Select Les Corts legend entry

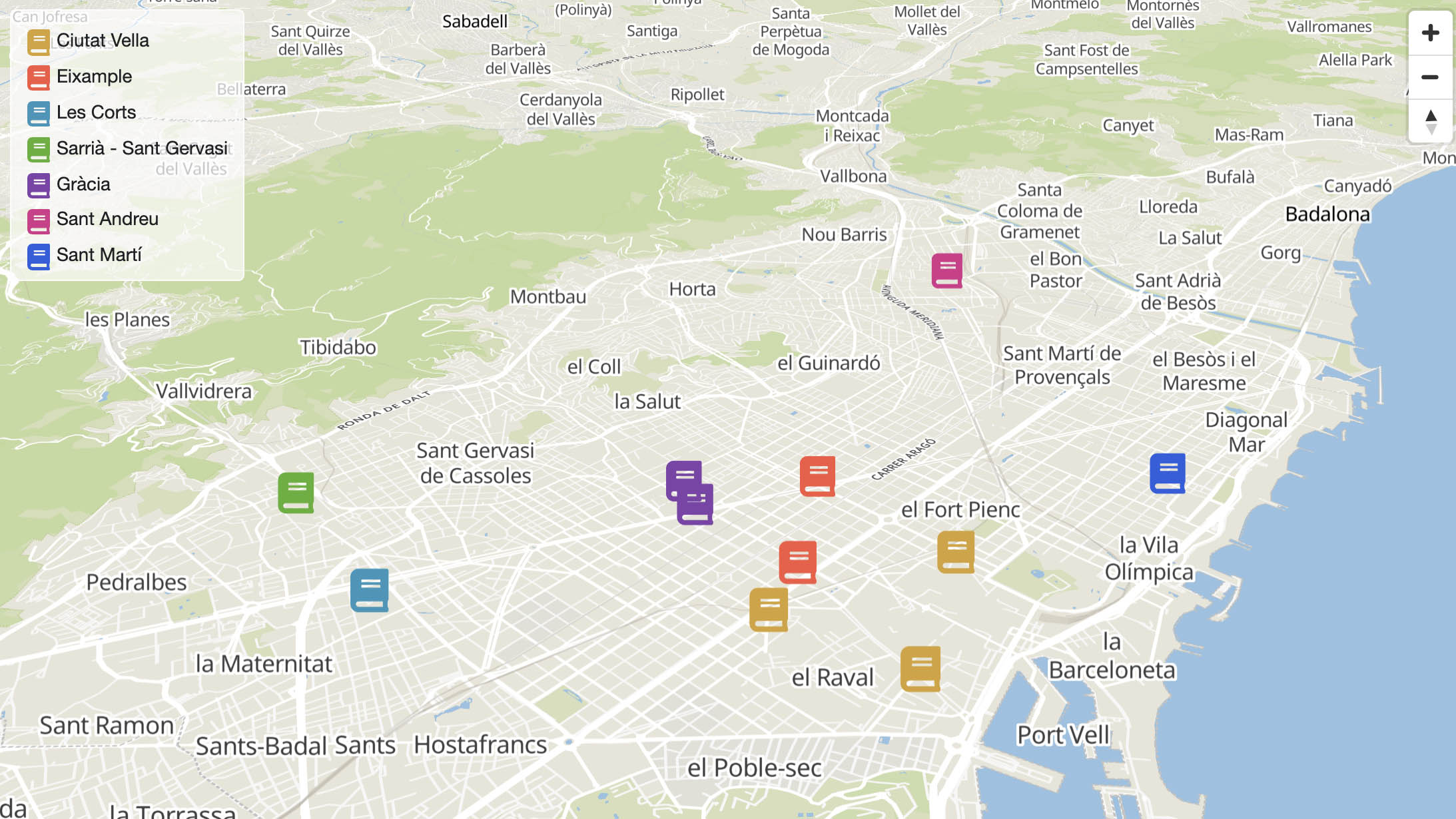coord(96,113)
